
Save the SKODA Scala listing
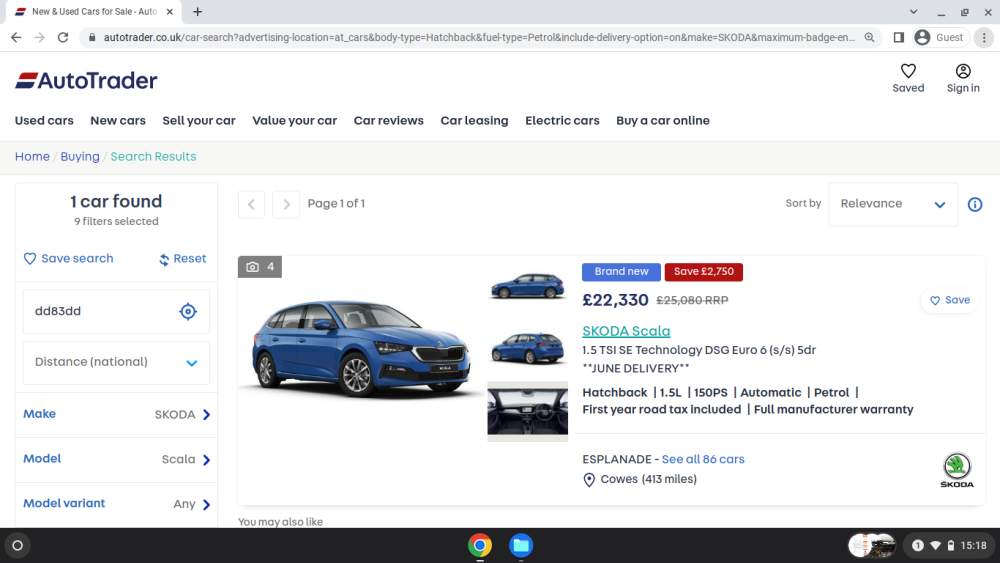[x=950, y=300]
